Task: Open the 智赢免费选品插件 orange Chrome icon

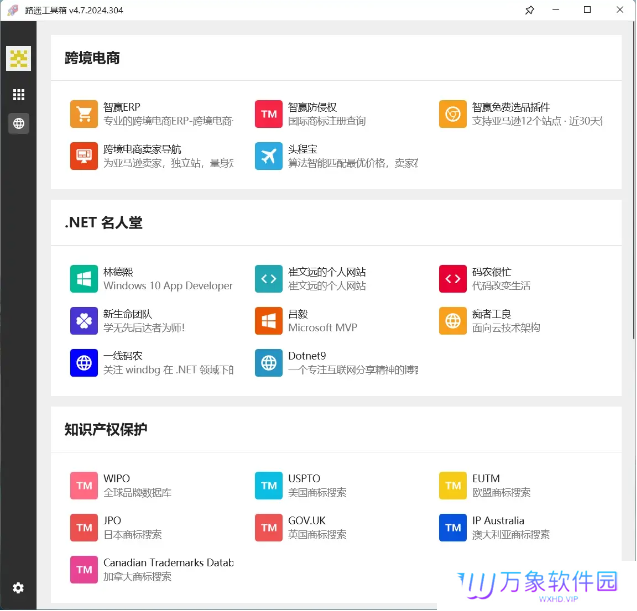Action: [453, 114]
